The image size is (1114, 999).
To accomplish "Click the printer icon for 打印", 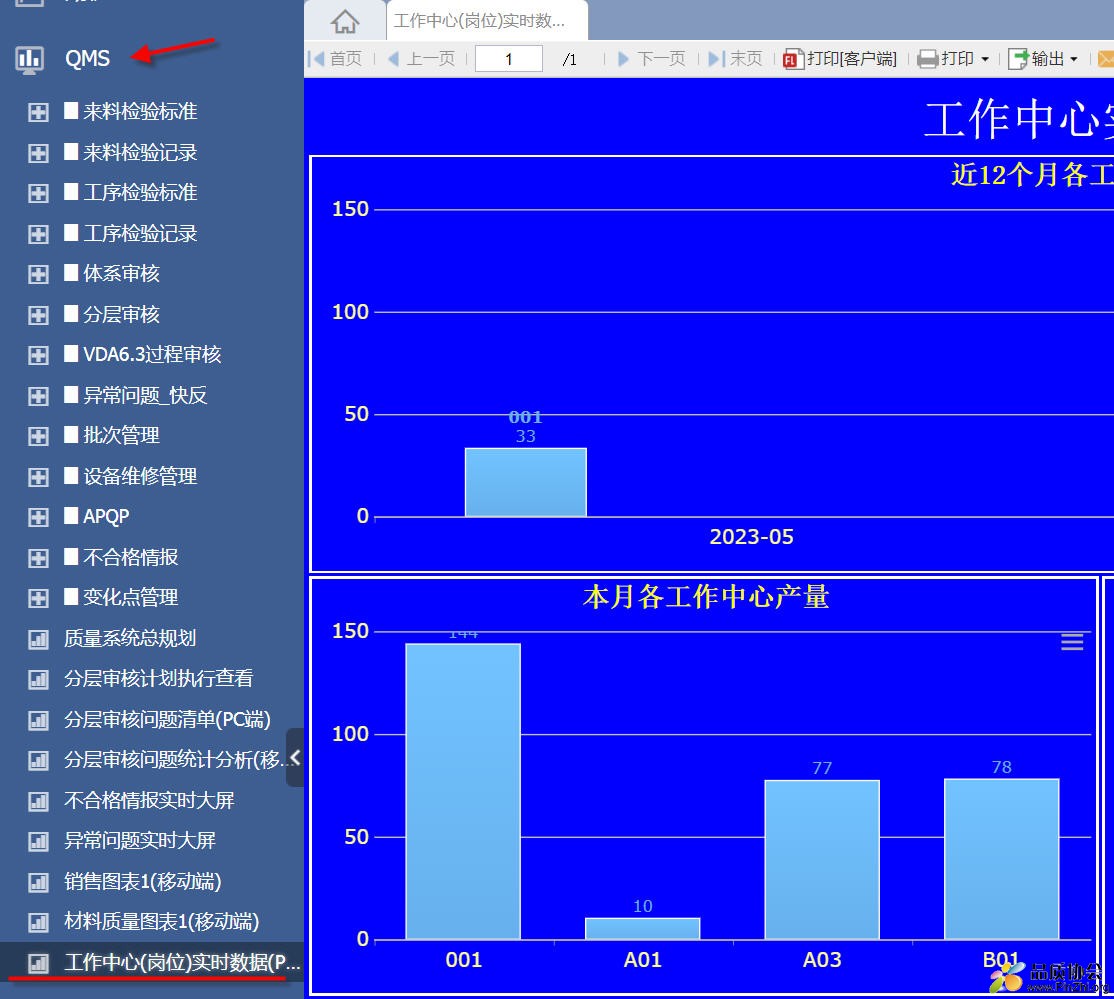I will tap(927, 59).
